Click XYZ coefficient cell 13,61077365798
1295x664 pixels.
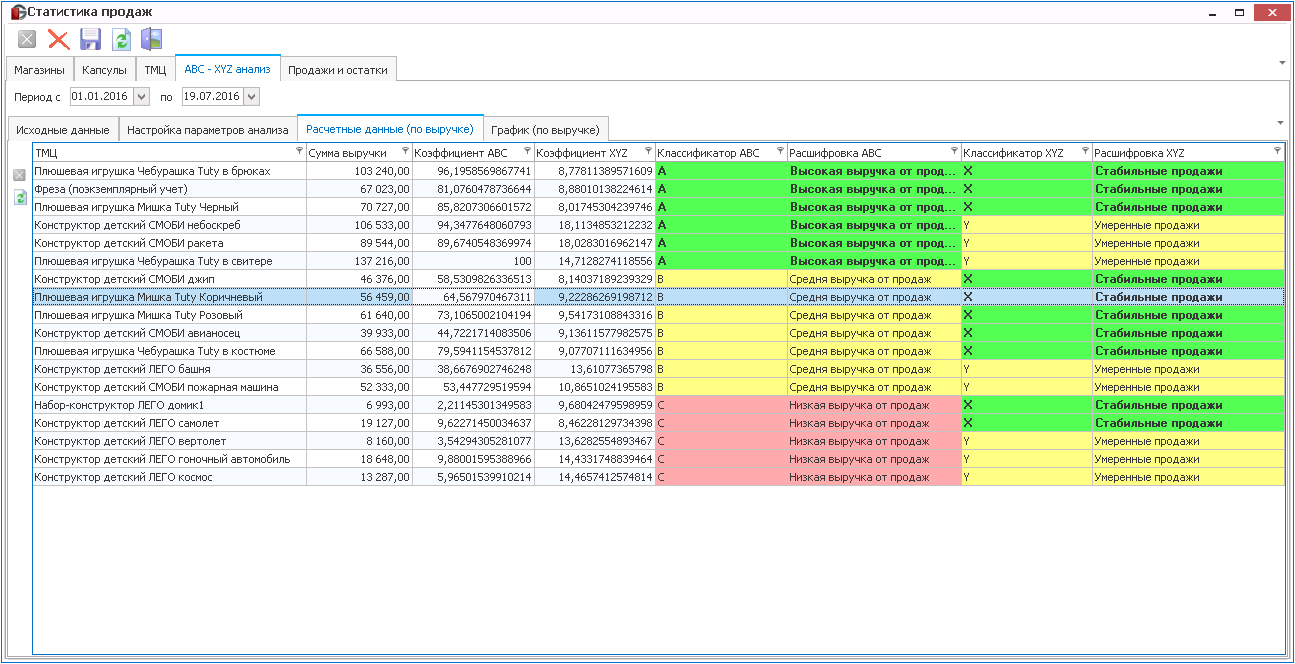click(595, 369)
